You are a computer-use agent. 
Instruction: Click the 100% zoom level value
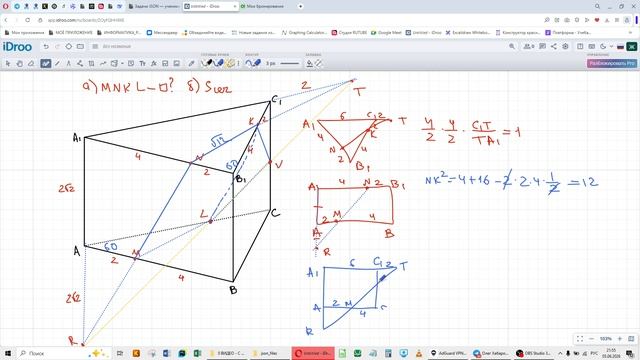pos(605,339)
